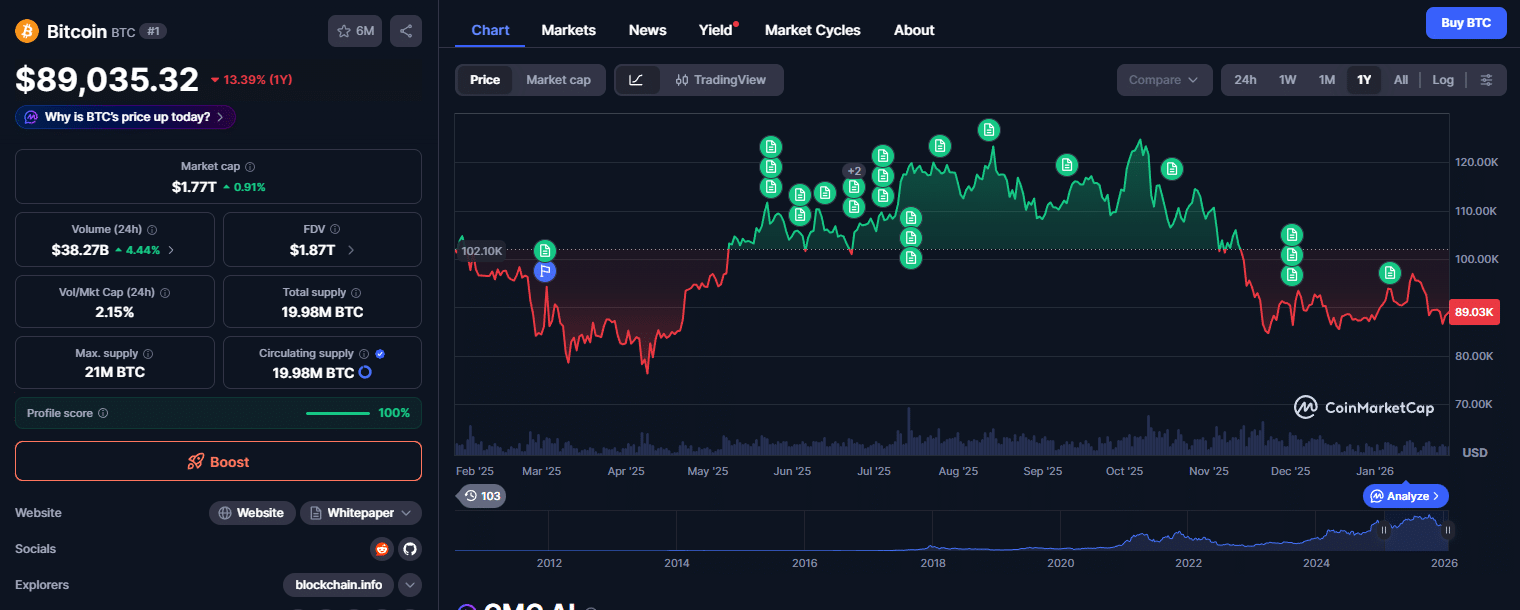Select the line chart type icon
This screenshot has width=1520, height=610.
[637, 80]
